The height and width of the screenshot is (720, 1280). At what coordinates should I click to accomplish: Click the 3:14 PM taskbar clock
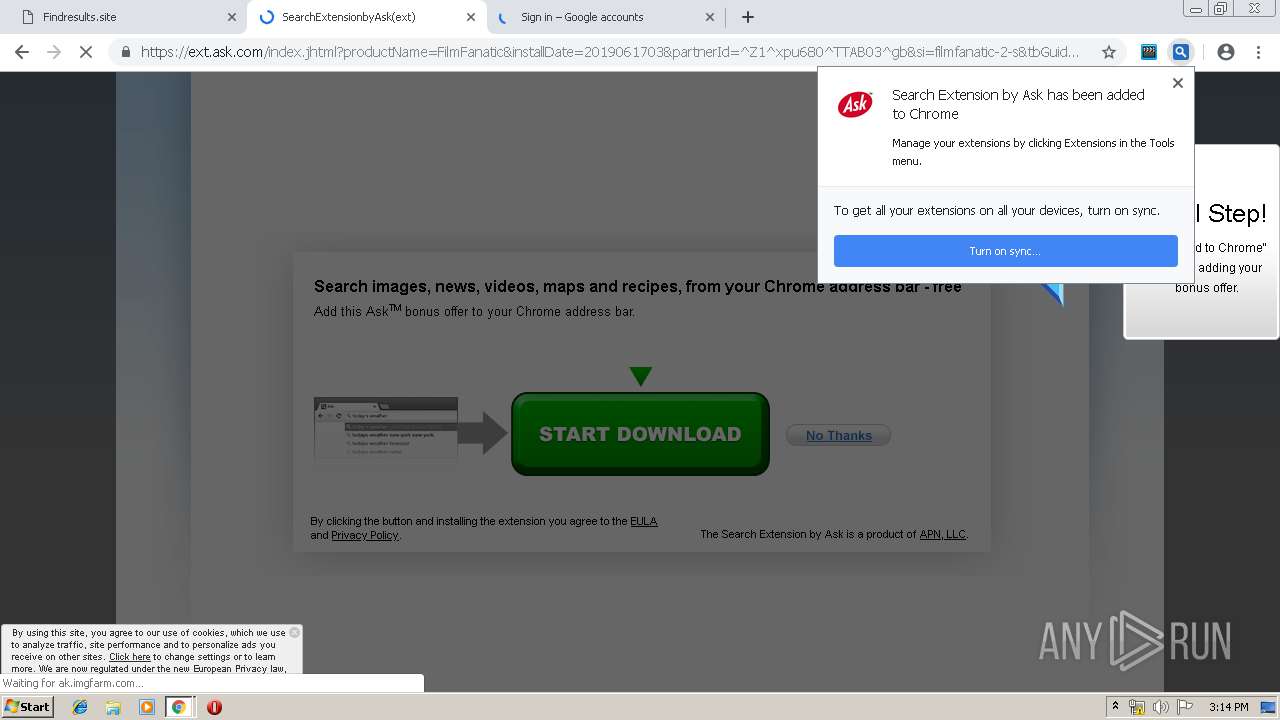point(1228,707)
